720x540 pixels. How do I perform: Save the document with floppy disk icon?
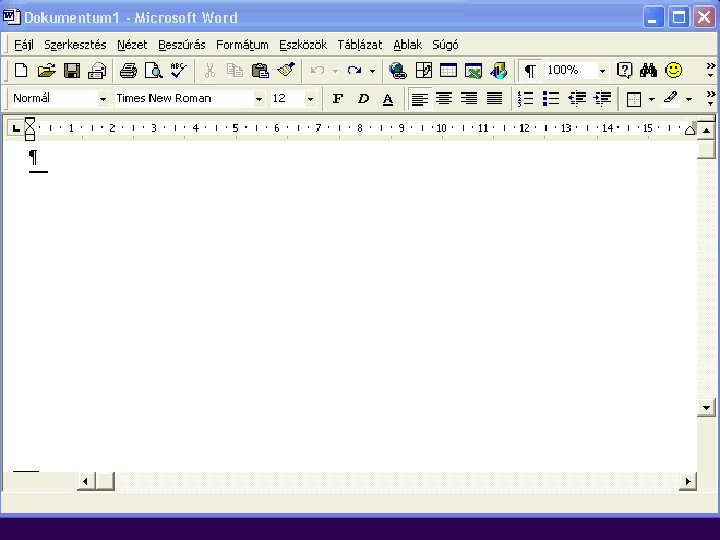click(72, 71)
